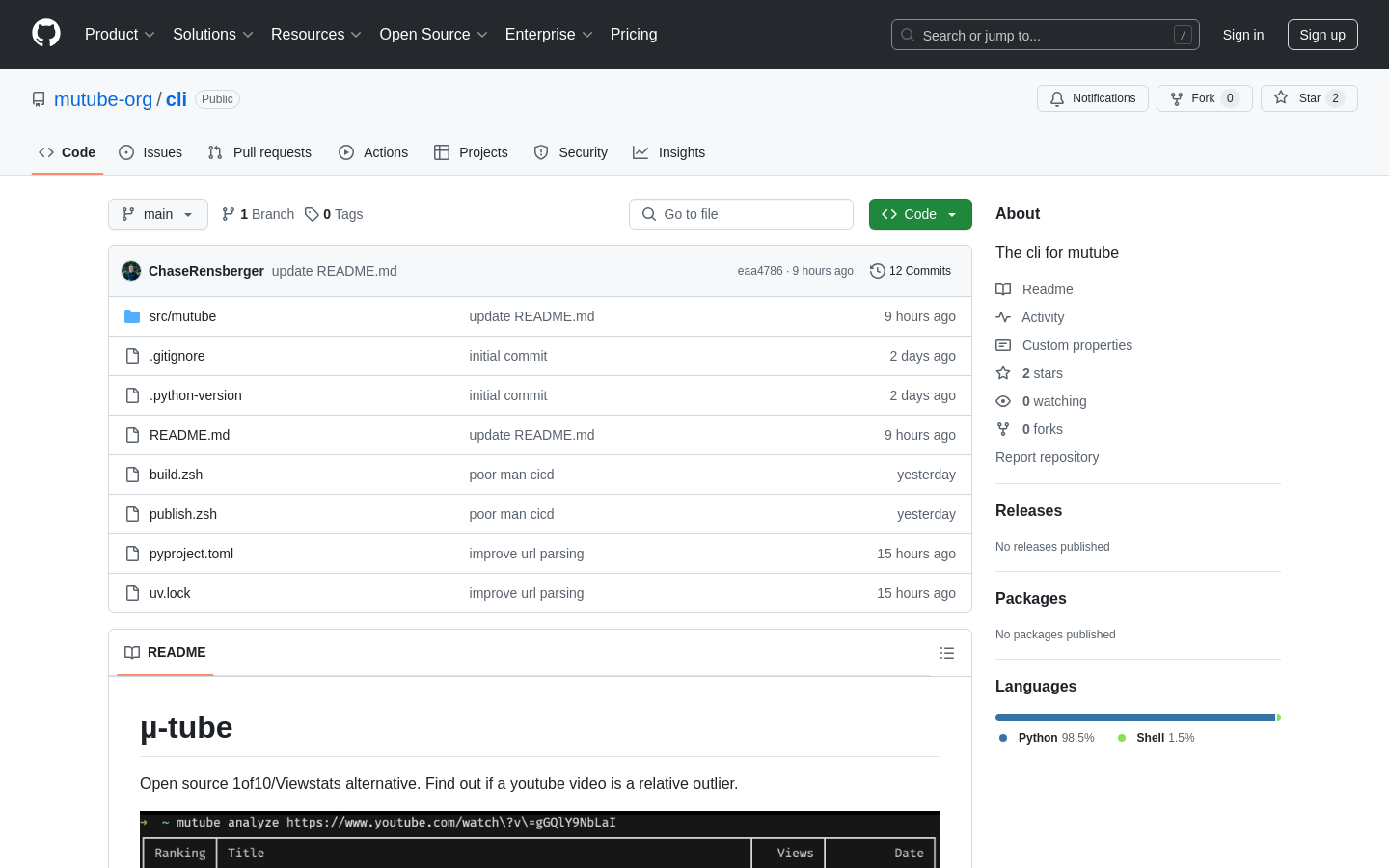Click the branches fork icon next to 1 Branch
1389x868 pixels.
coord(229,214)
